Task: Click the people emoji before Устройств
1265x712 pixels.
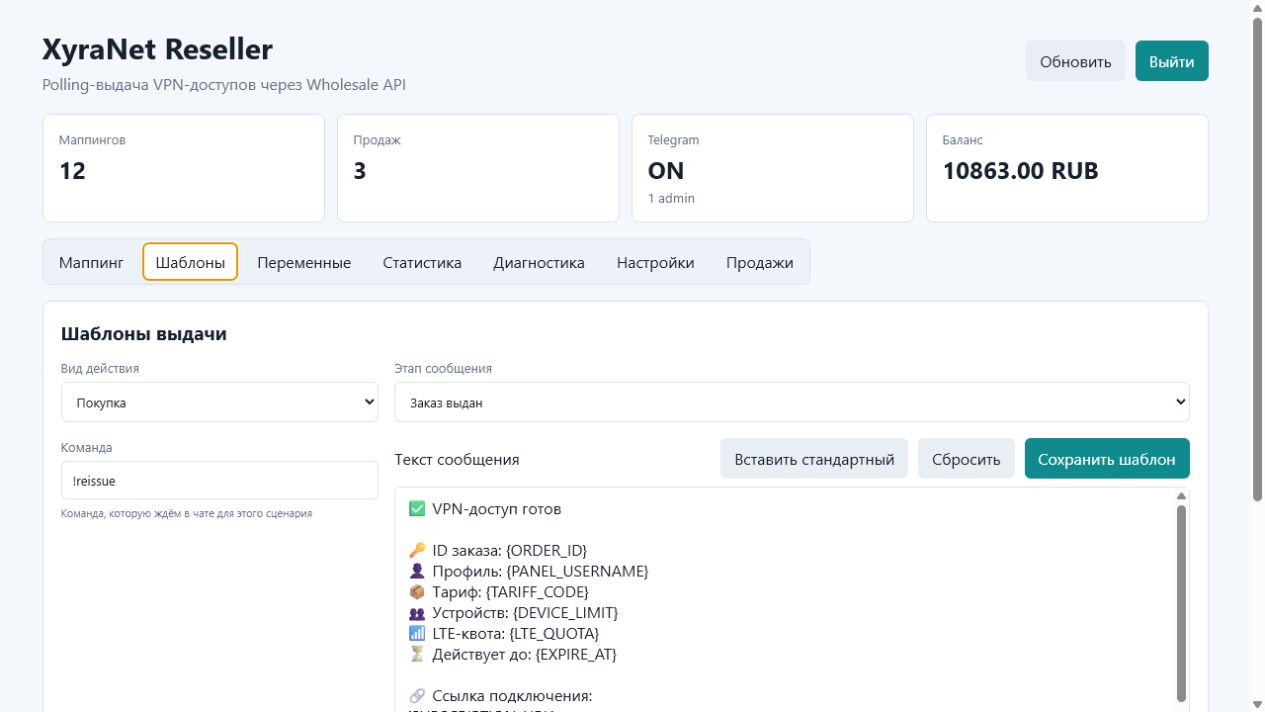Action: [417, 613]
